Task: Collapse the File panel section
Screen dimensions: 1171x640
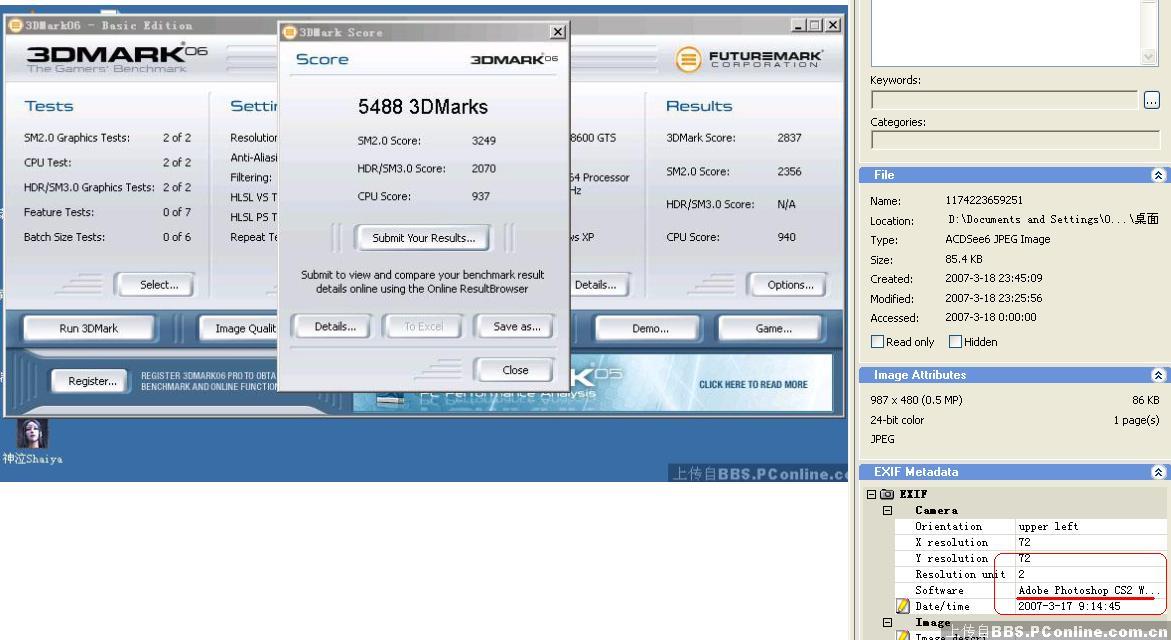Action: [x=1158, y=175]
